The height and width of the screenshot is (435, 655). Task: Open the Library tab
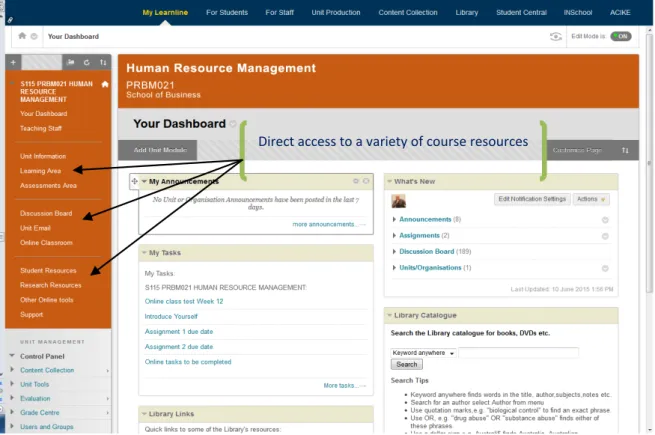click(x=467, y=13)
